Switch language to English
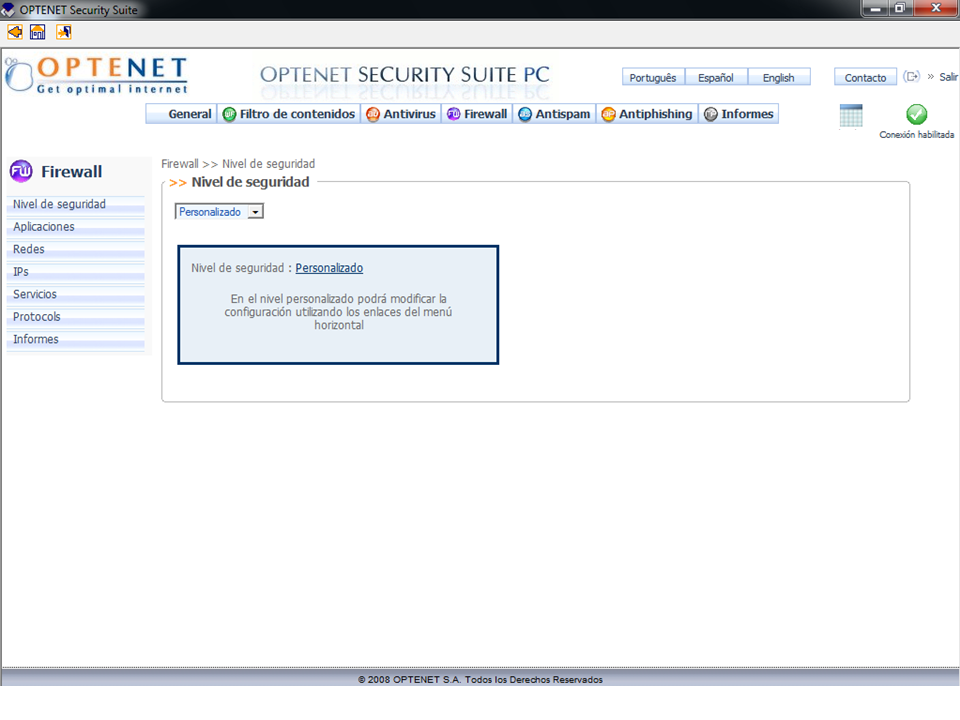The width and height of the screenshot is (960, 720). pos(778,78)
